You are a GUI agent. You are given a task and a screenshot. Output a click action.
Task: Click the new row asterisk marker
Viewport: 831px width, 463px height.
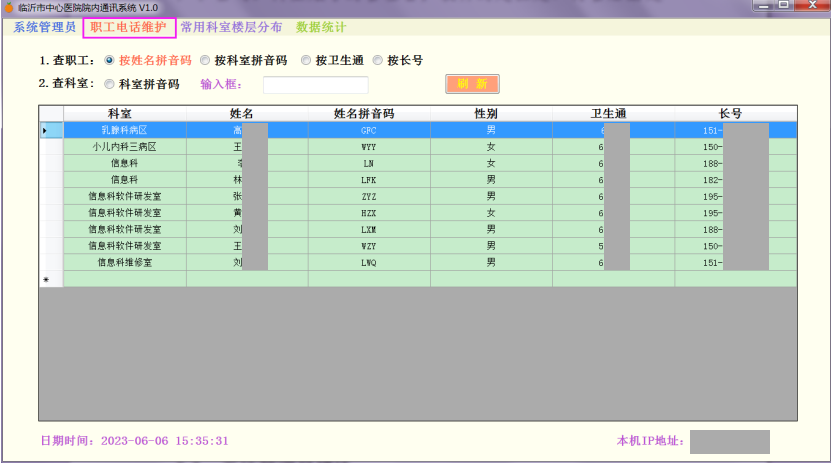pos(46,279)
